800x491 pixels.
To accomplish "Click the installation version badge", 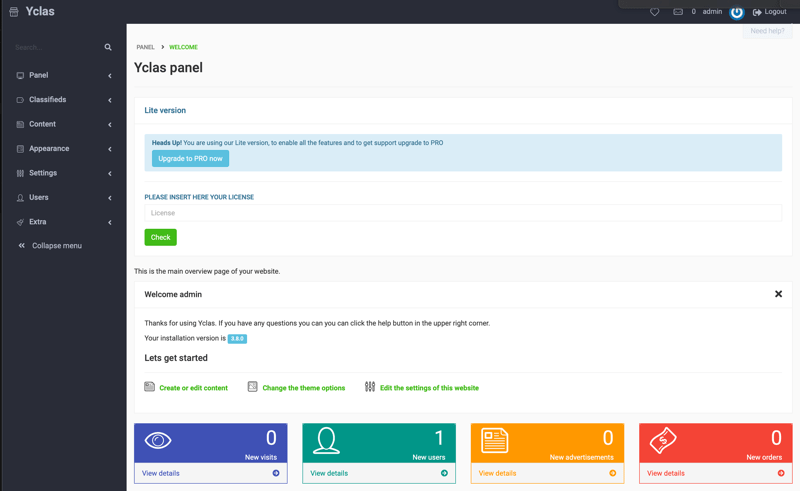I will click(237, 338).
